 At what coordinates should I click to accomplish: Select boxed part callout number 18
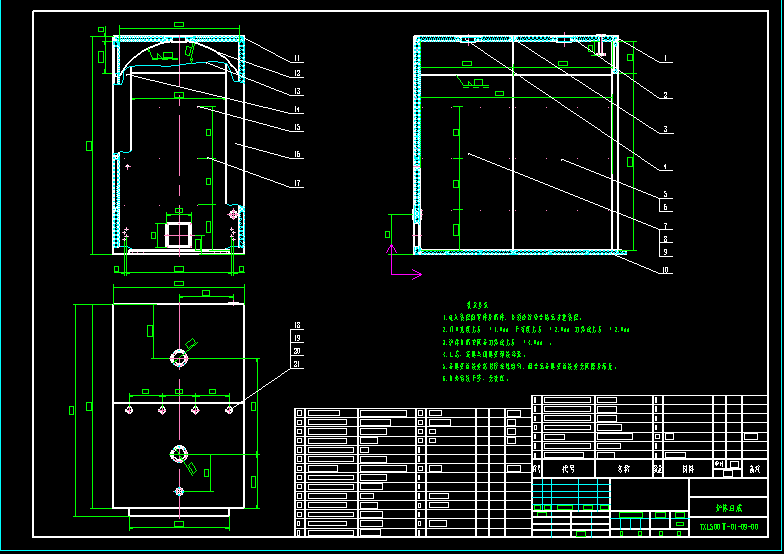pos(297,326)
